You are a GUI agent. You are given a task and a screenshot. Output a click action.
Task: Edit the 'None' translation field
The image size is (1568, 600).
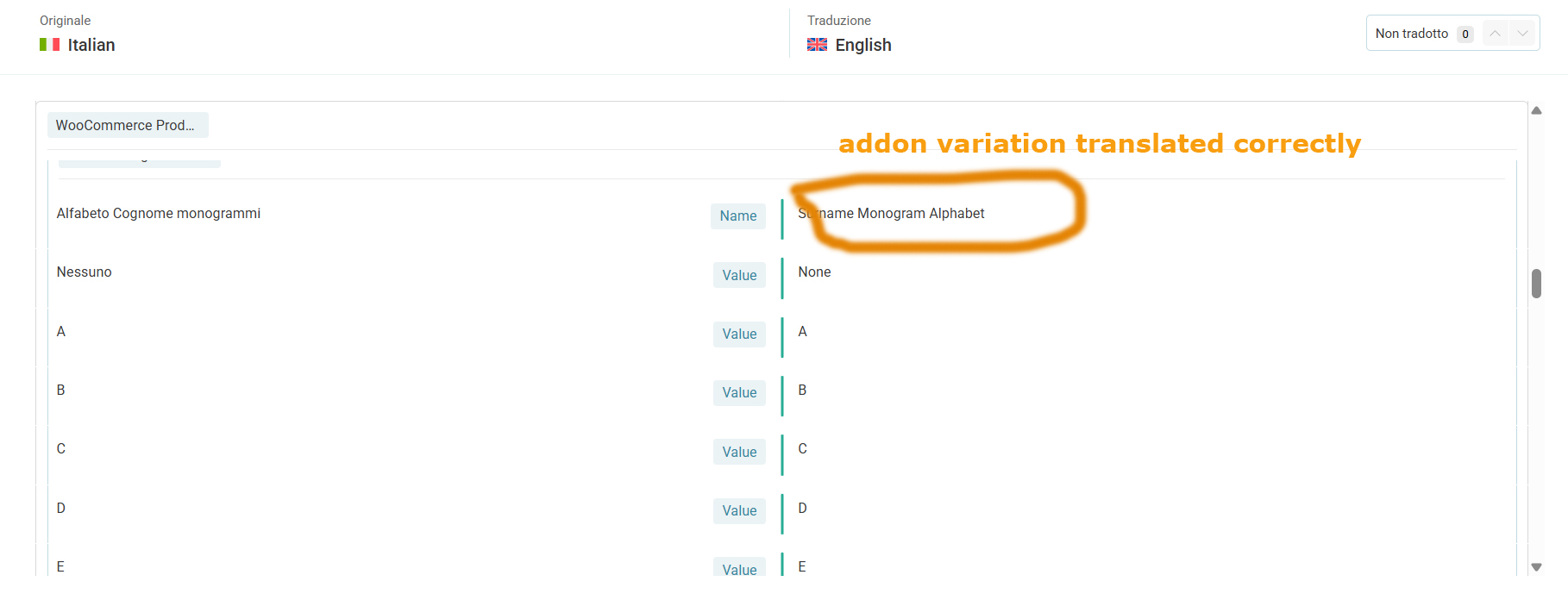814,272
